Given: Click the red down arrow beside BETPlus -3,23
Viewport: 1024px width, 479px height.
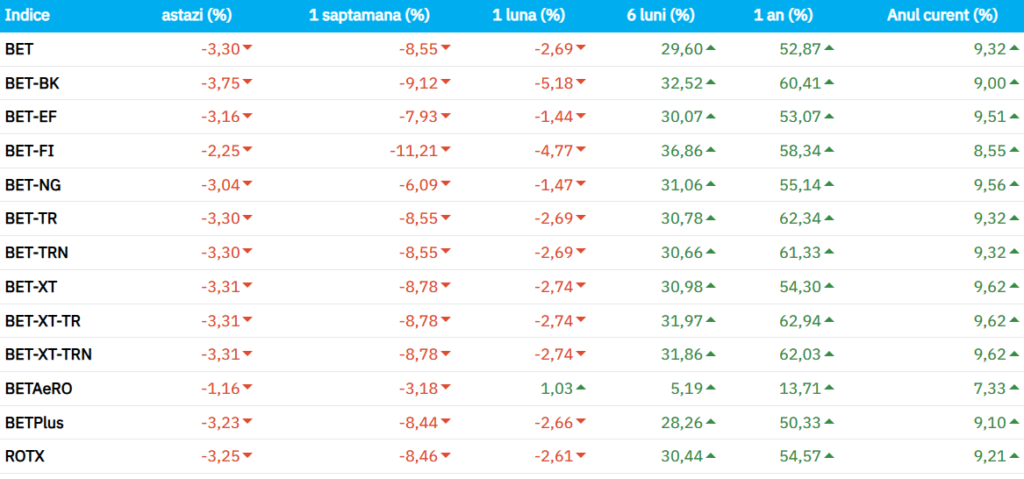Looking at the screenshot, I should pyautogui.click(x=247, y=422).
